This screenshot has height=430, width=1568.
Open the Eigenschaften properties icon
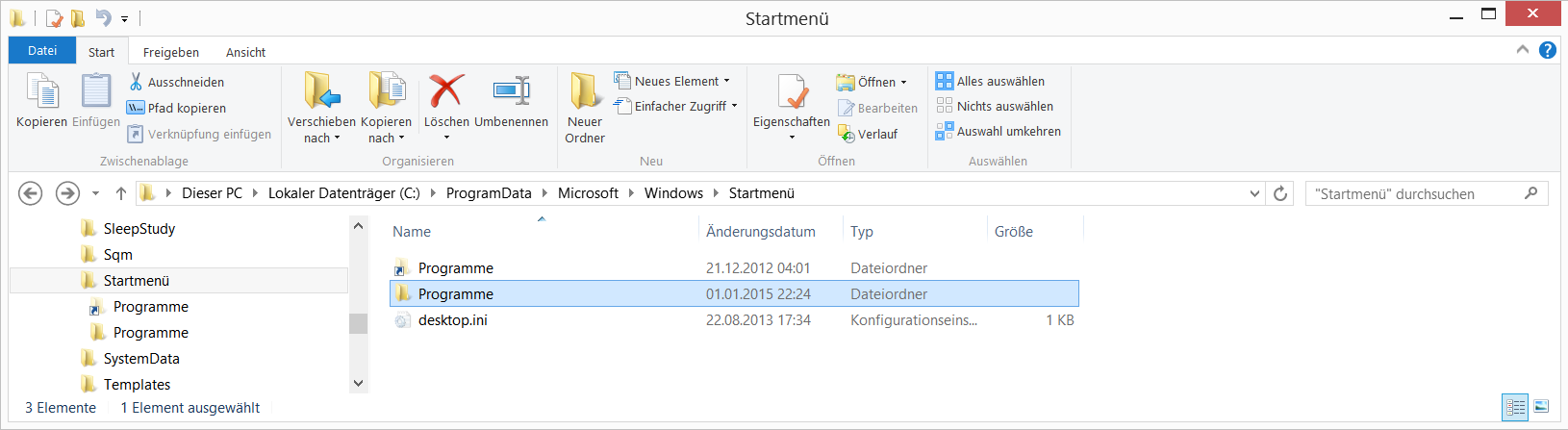click(x=792, y=92)
